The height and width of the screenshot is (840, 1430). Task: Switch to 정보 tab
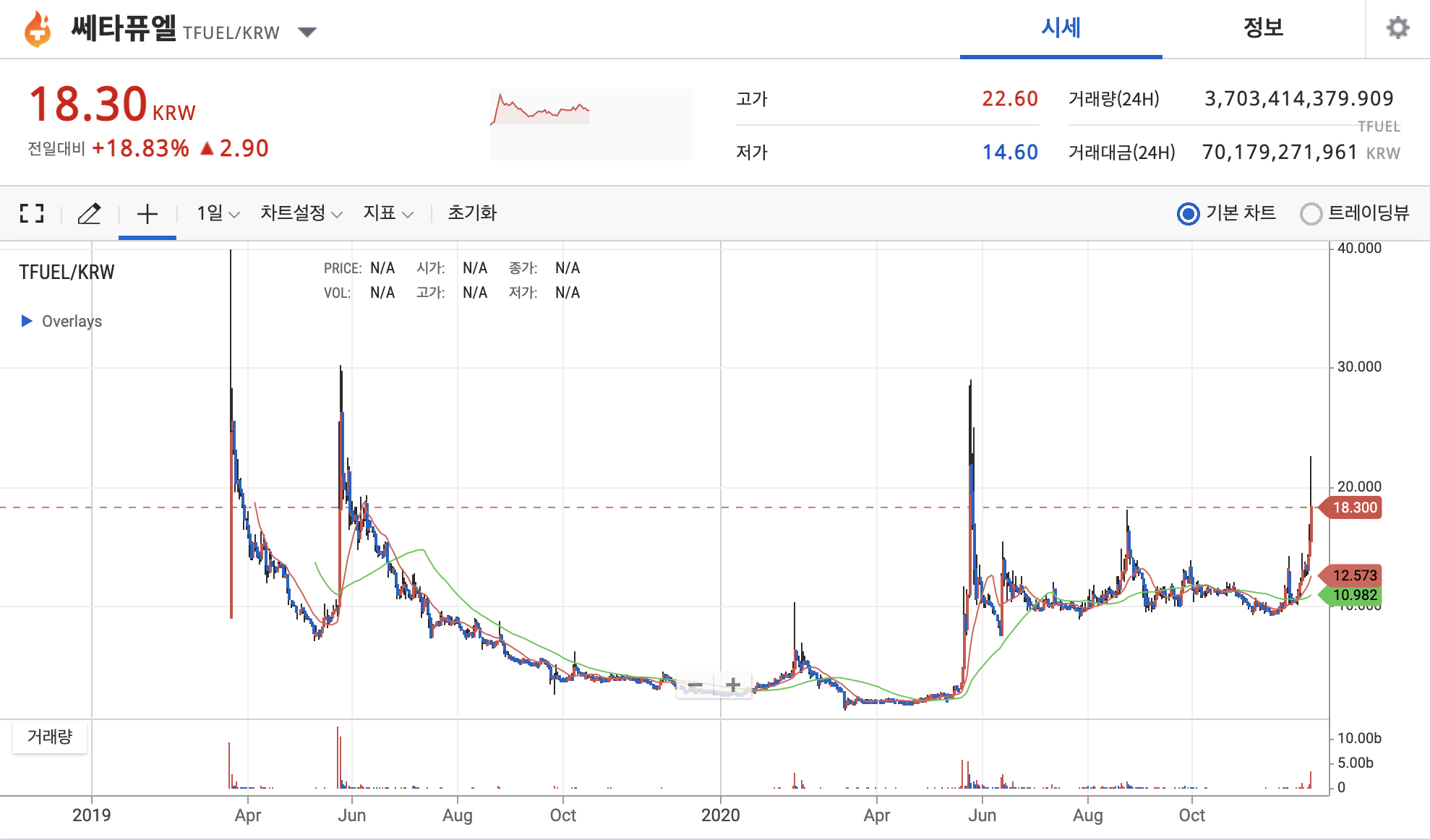click(x=1263, y=28)
